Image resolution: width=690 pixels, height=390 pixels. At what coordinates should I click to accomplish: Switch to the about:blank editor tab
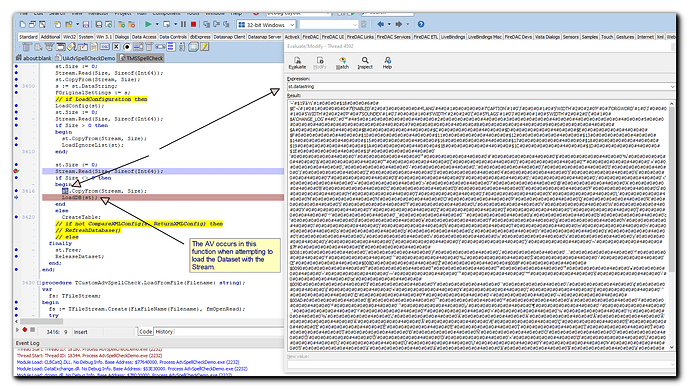34,58
